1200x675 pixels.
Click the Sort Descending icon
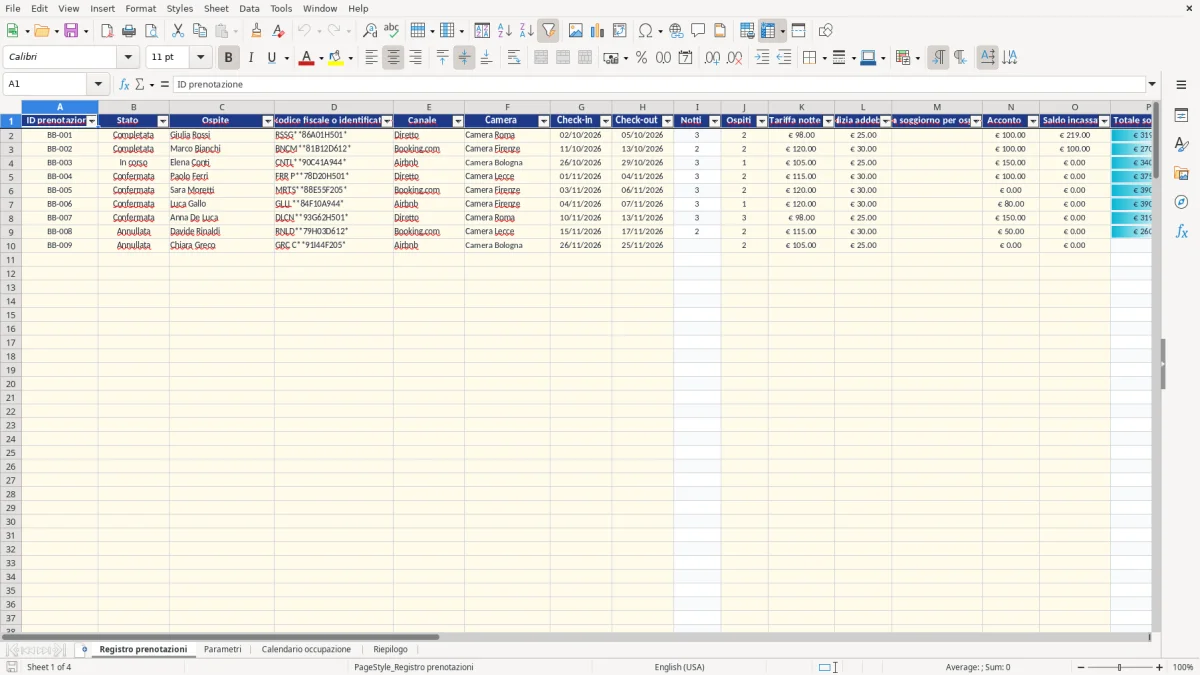click(x=527, y=31)
